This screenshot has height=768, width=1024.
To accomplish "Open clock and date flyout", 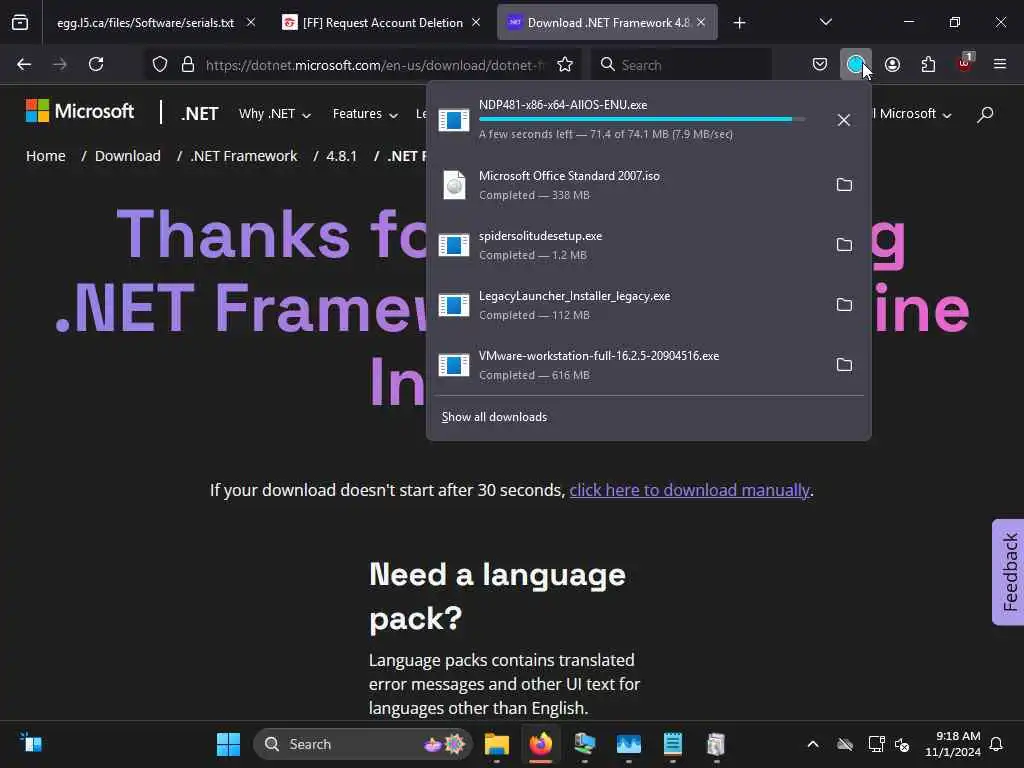I will [x=953, y=744].
